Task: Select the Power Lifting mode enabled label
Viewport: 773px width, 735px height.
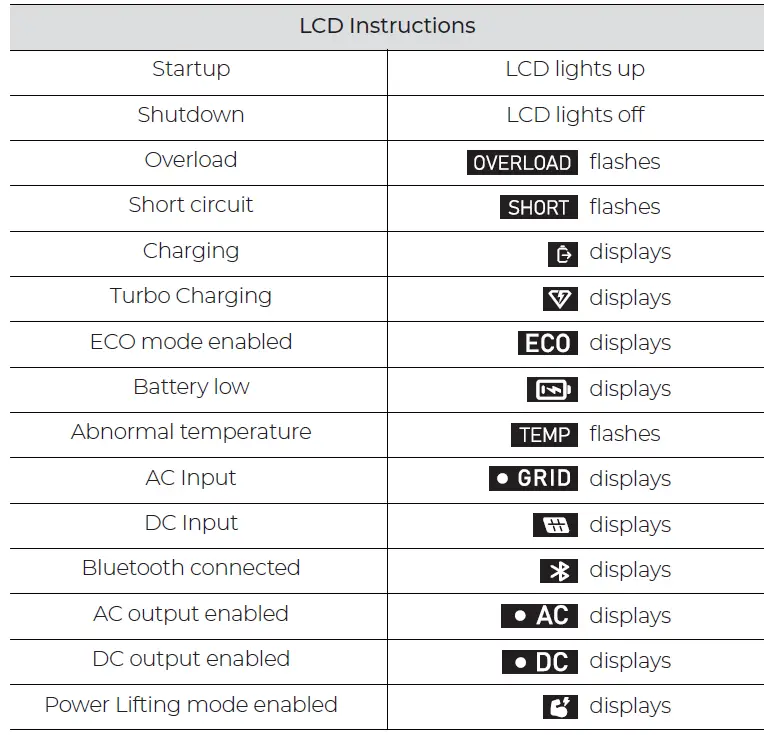Action: pos(191,704)
